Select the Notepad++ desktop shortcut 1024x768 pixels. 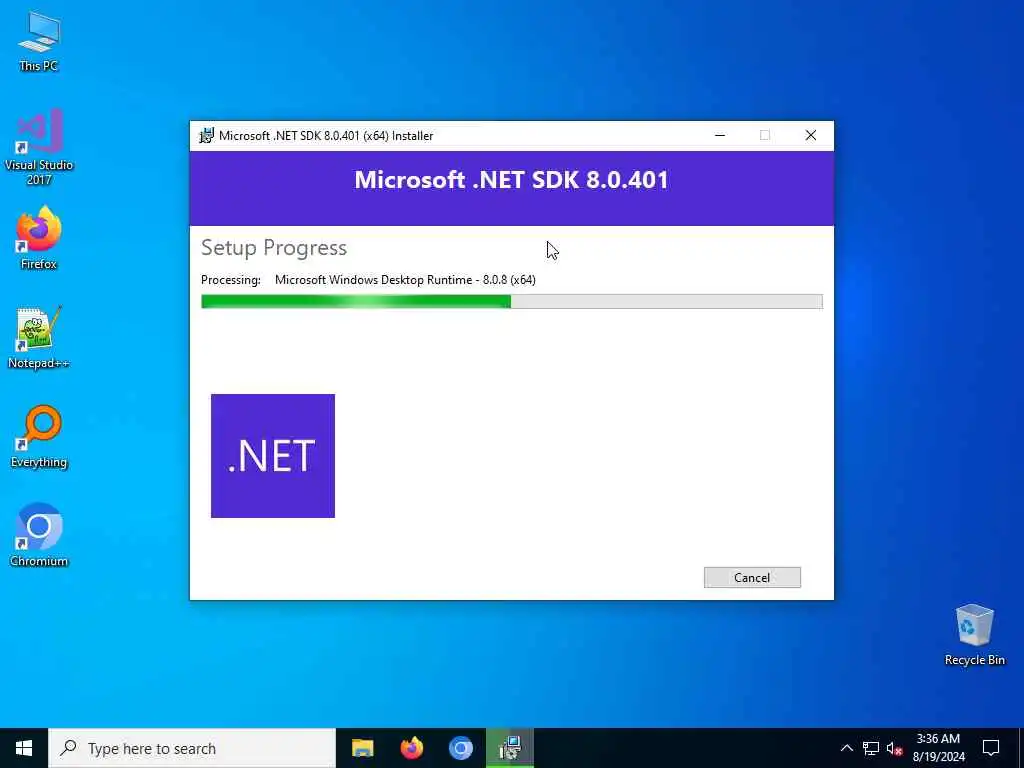click(39, 338)
